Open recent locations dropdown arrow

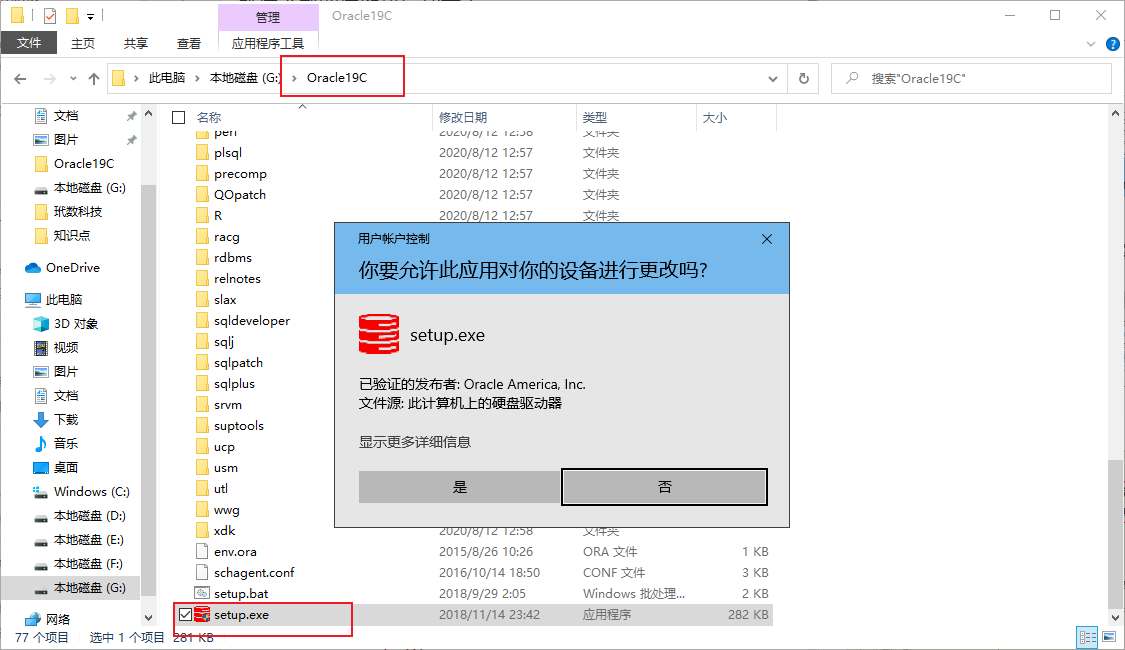(73, 79)
